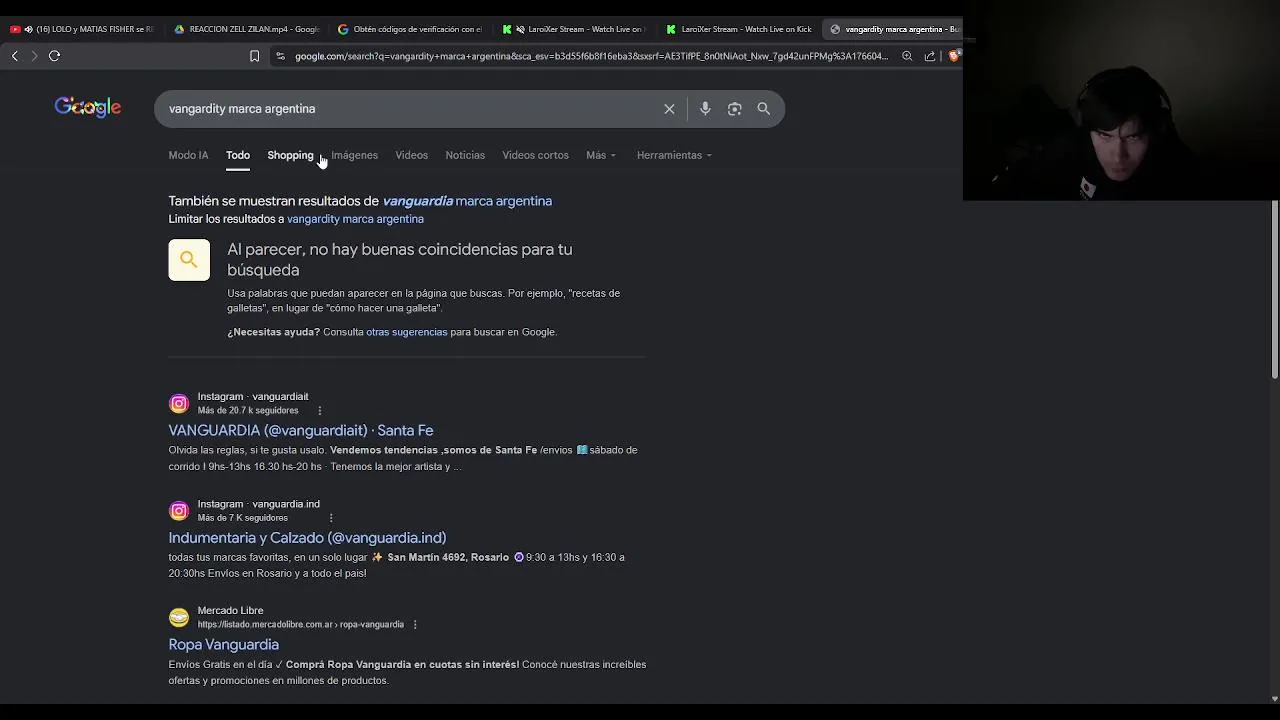Viewport: 1280px width, 720px height.
Task: Expand the Más filters dropdown
Action: coord(601,155)
